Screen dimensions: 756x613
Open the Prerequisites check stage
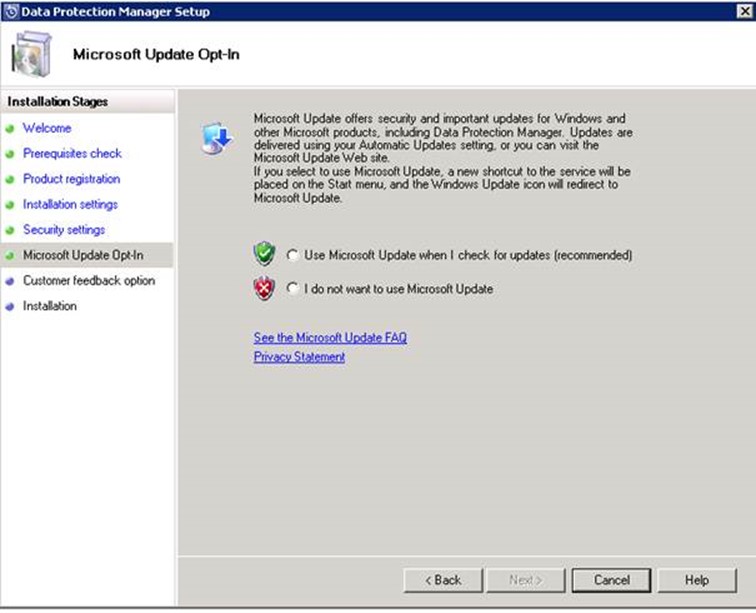click(x=72, y=153)
